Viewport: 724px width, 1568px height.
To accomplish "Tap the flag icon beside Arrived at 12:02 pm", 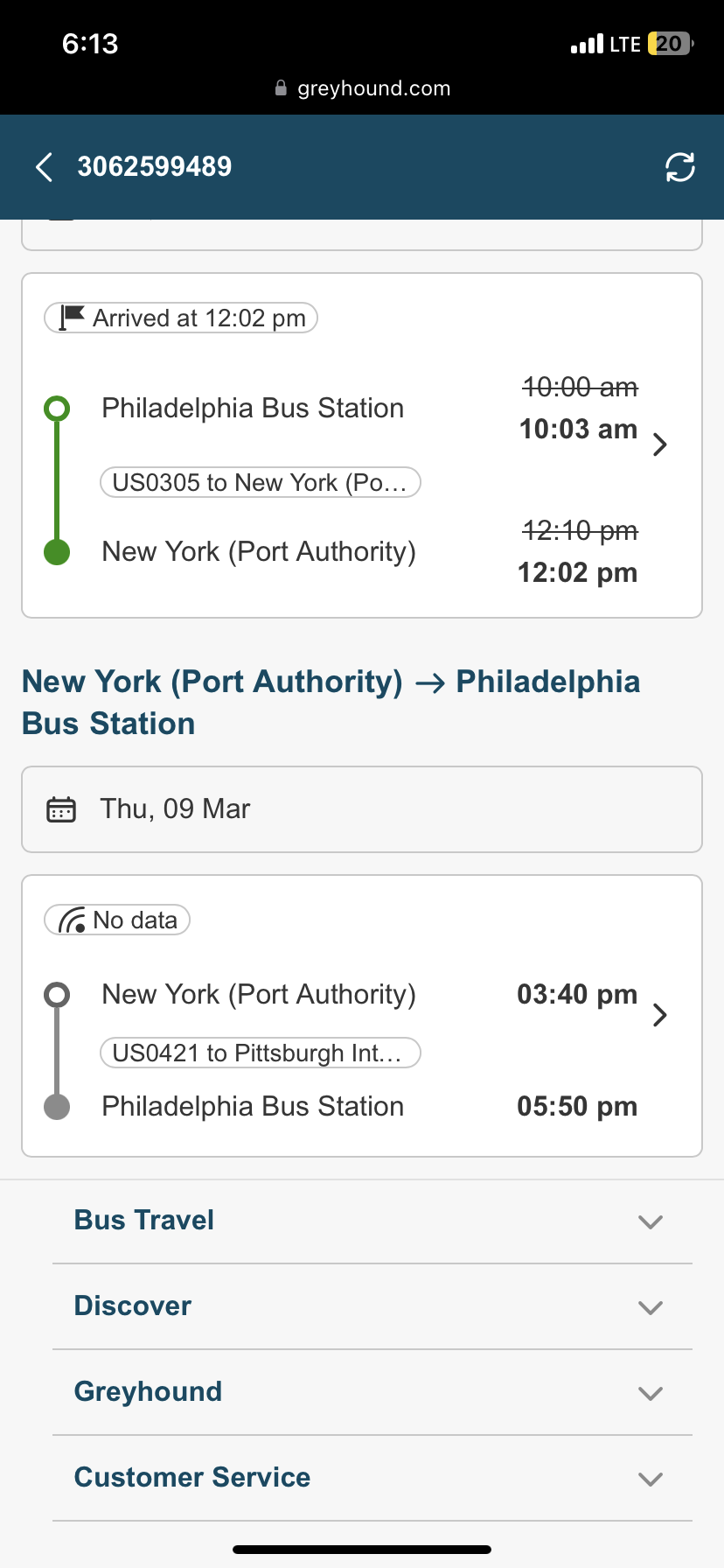I will tap(72, 317).
